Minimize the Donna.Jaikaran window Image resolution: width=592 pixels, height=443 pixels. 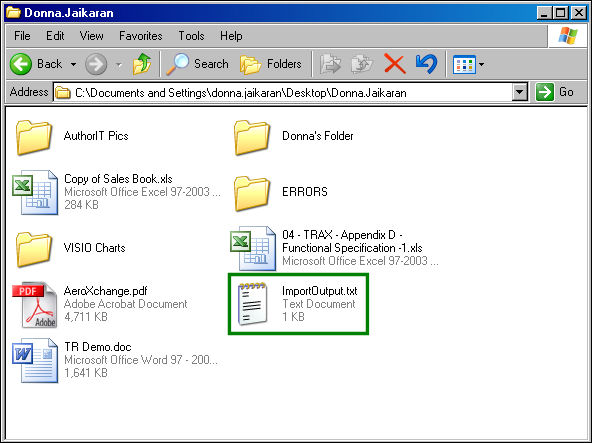point(544,13)
